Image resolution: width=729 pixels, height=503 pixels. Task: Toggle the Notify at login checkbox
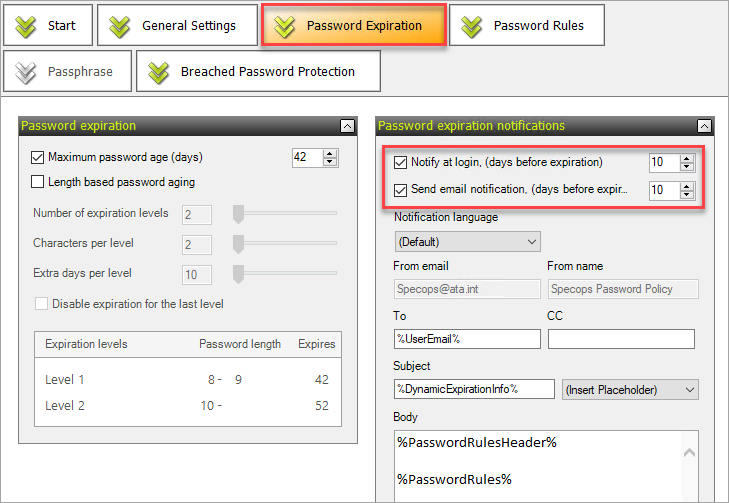[x=400, y=162]
